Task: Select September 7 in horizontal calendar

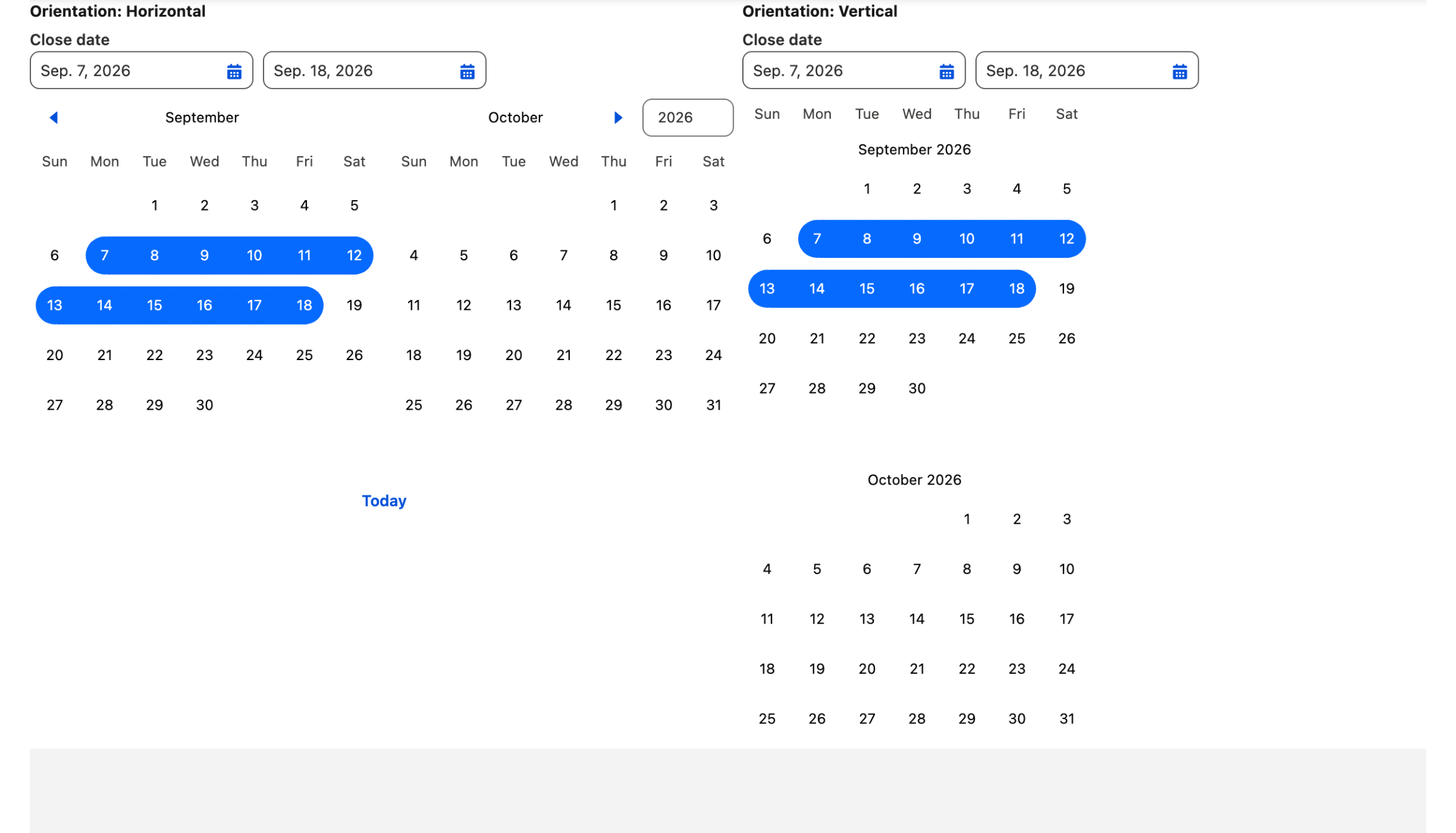Action: (104, 255)
